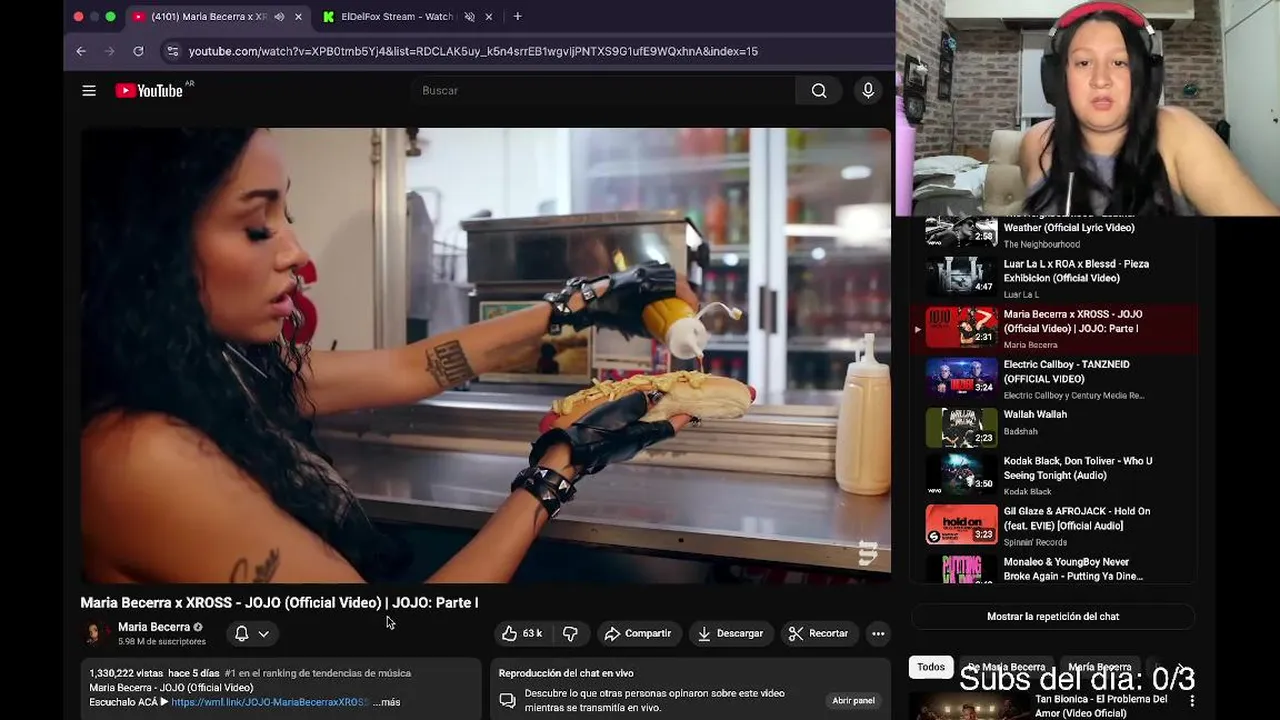Click the video title JOJO Official Video
Screen dimensions: 1280x720
279,603
